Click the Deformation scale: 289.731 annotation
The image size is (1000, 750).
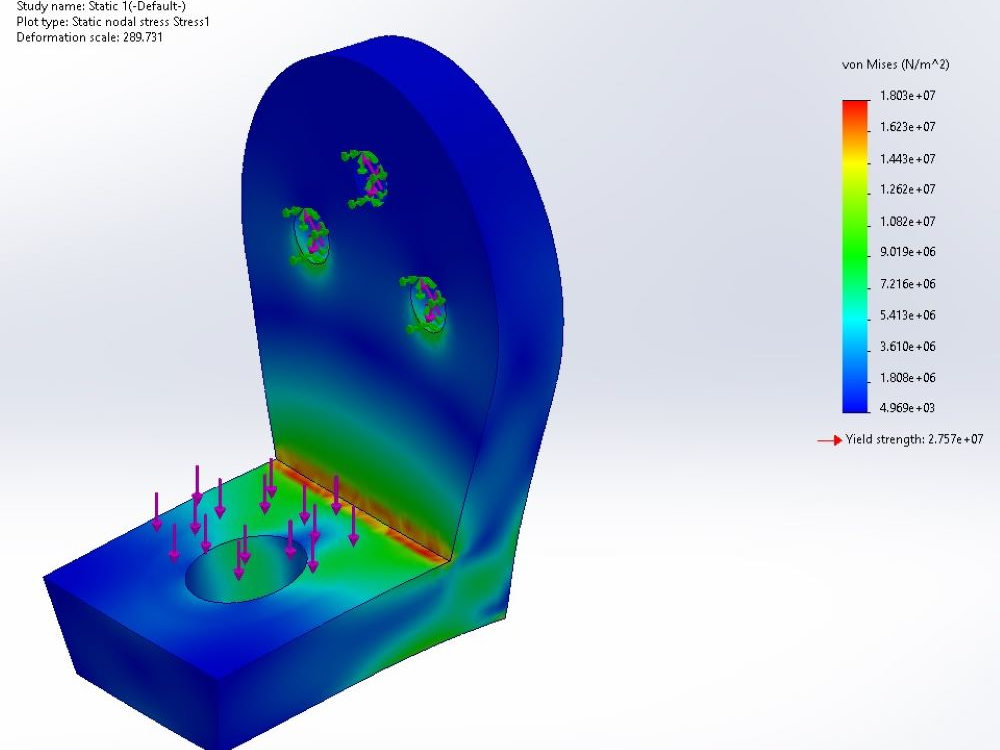(88, 37)
